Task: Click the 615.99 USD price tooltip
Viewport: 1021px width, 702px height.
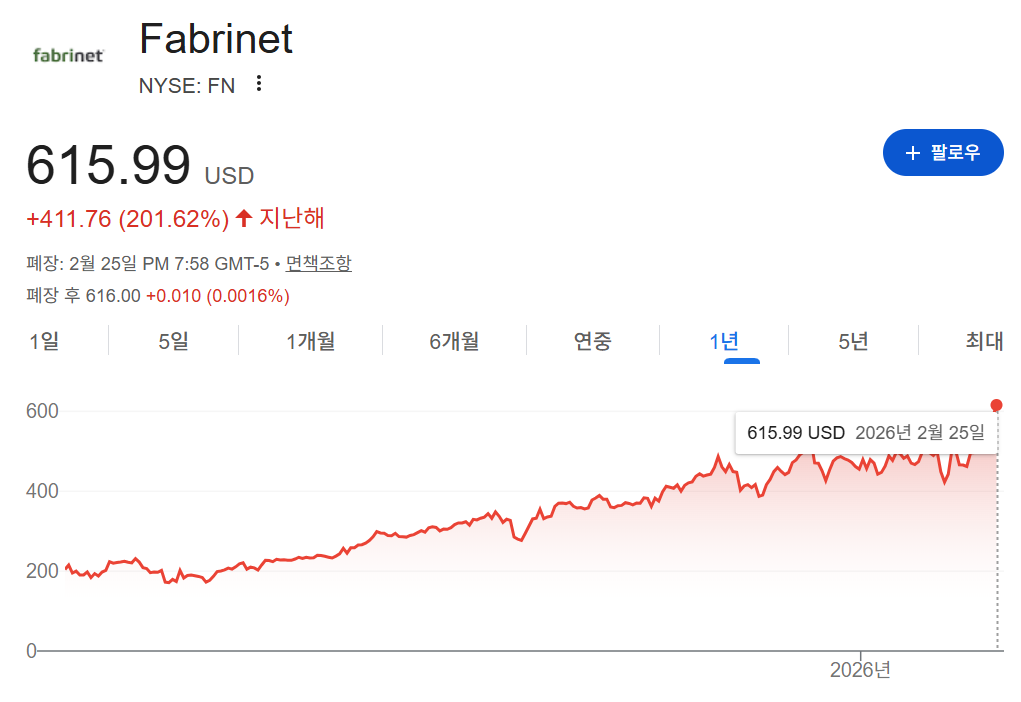Action: coord(864,432)
